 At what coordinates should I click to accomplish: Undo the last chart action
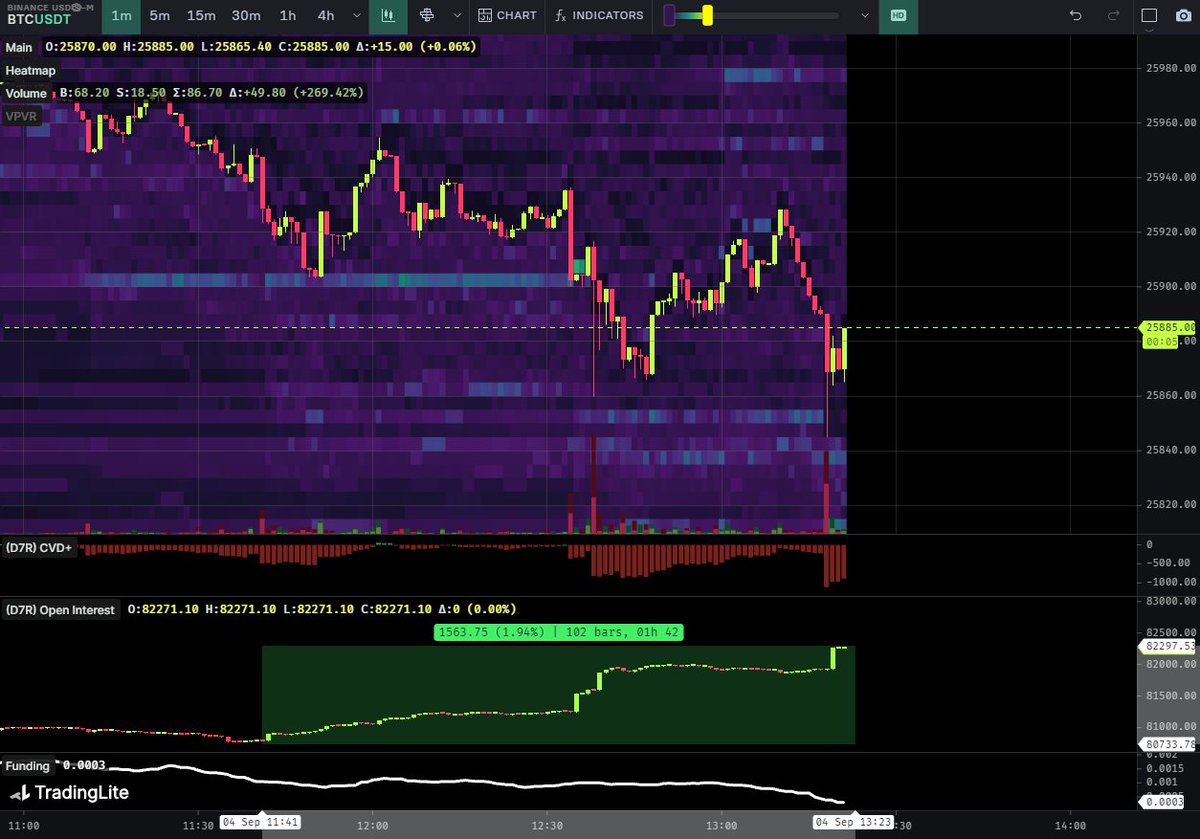[1076, 16]
